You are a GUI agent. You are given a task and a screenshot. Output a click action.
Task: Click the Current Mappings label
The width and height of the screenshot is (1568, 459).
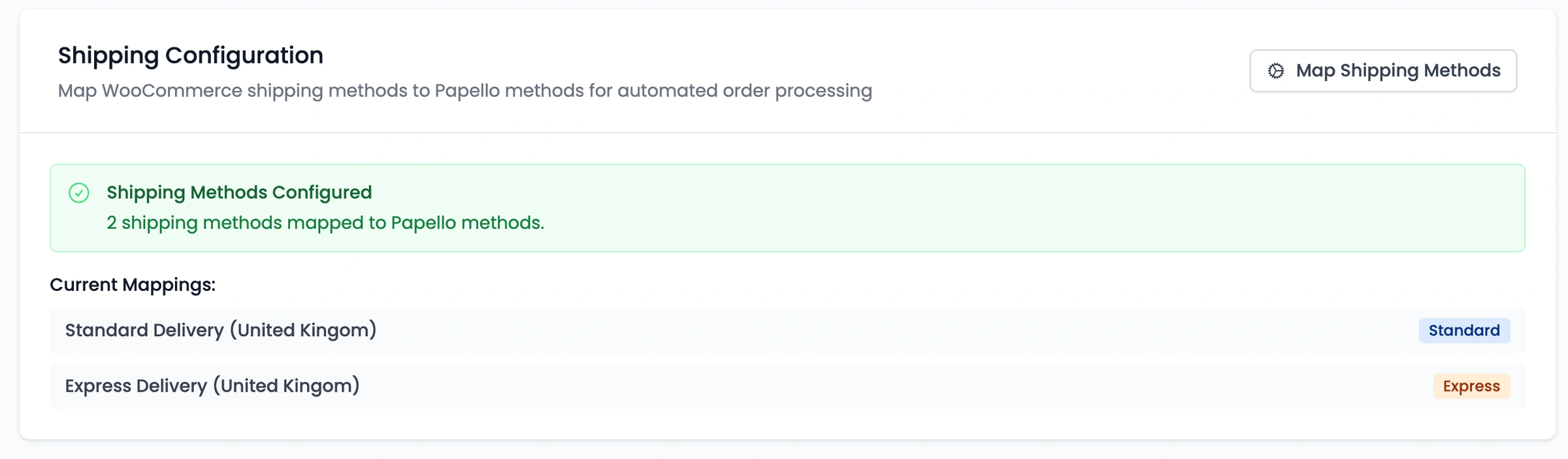(133, 285)
